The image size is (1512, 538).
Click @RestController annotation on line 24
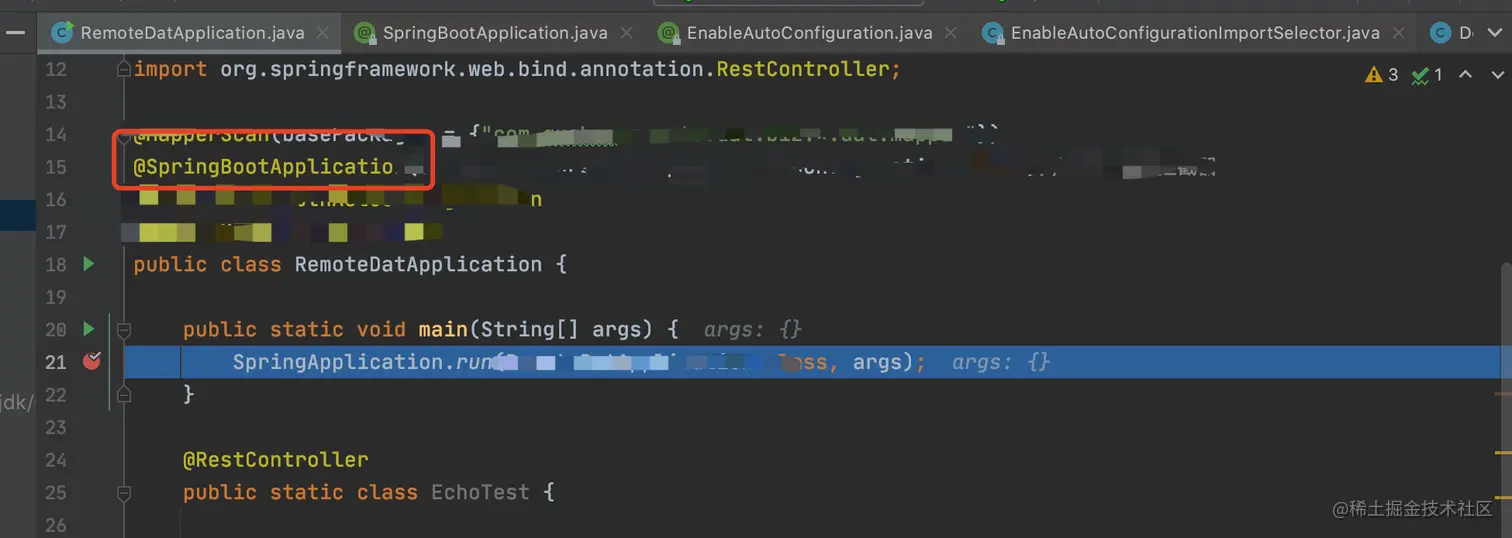(x=276, y=460)
